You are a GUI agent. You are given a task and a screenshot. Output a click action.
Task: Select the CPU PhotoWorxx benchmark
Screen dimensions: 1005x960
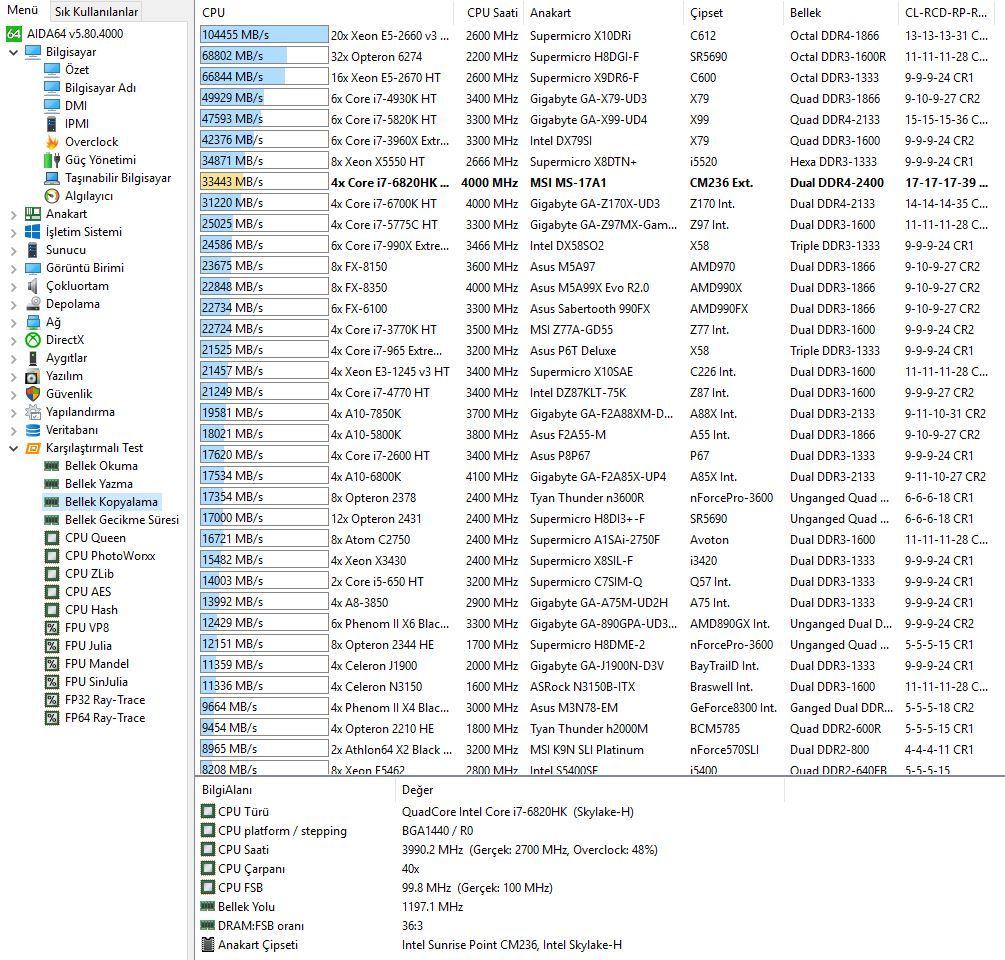(x=110, y=556)
